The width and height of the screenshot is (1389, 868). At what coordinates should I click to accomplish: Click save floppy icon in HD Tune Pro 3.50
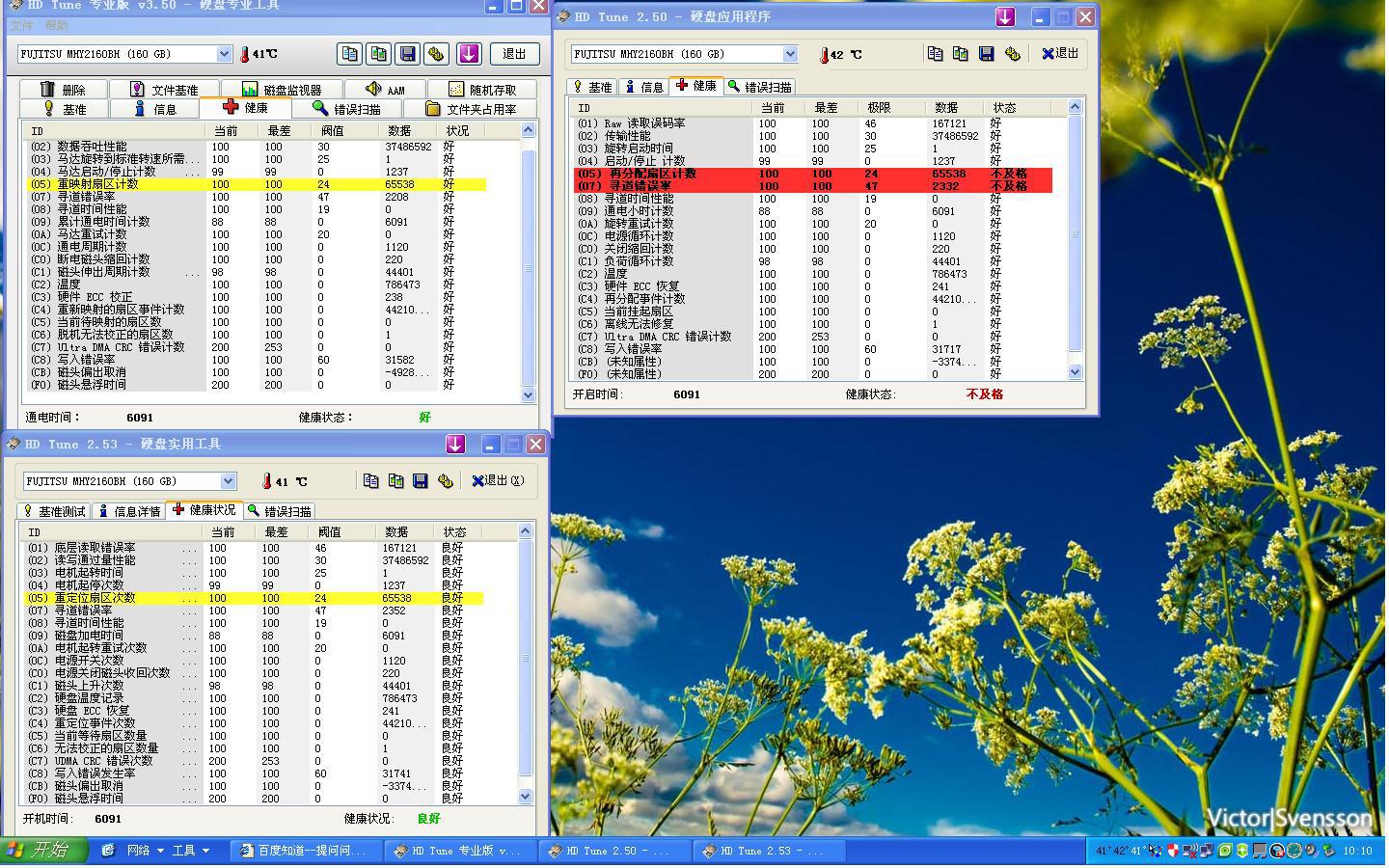(407, 54)
